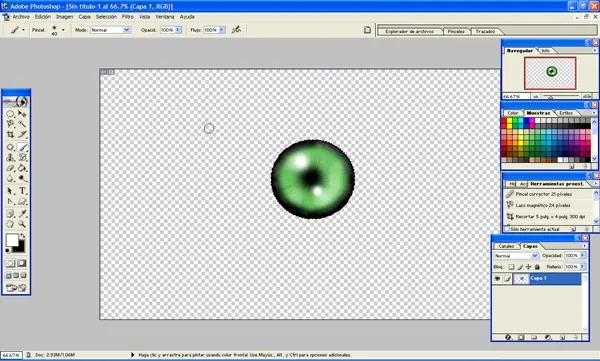Image resolution: width=600 pixels, height=361 pixels.
Task: Open layer Opacidad arrow in Capas panel
Action: pos(583,255)
